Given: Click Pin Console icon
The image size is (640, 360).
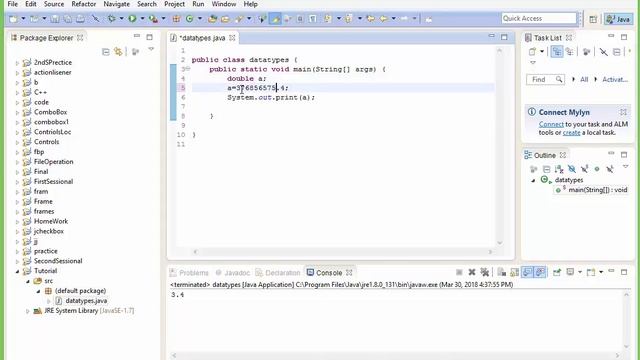Looking at the screenshot, I should click(x=557, y=272).
